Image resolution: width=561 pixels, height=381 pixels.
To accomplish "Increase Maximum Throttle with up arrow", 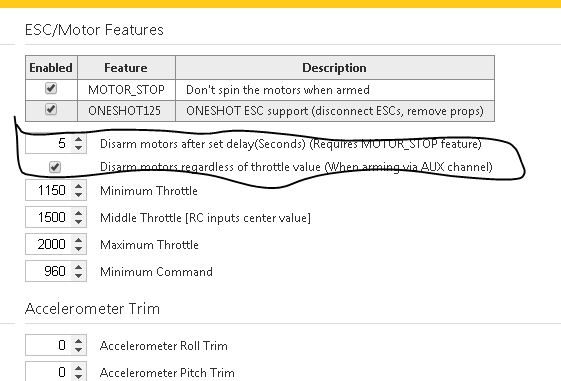I will (x=78, y=240).
